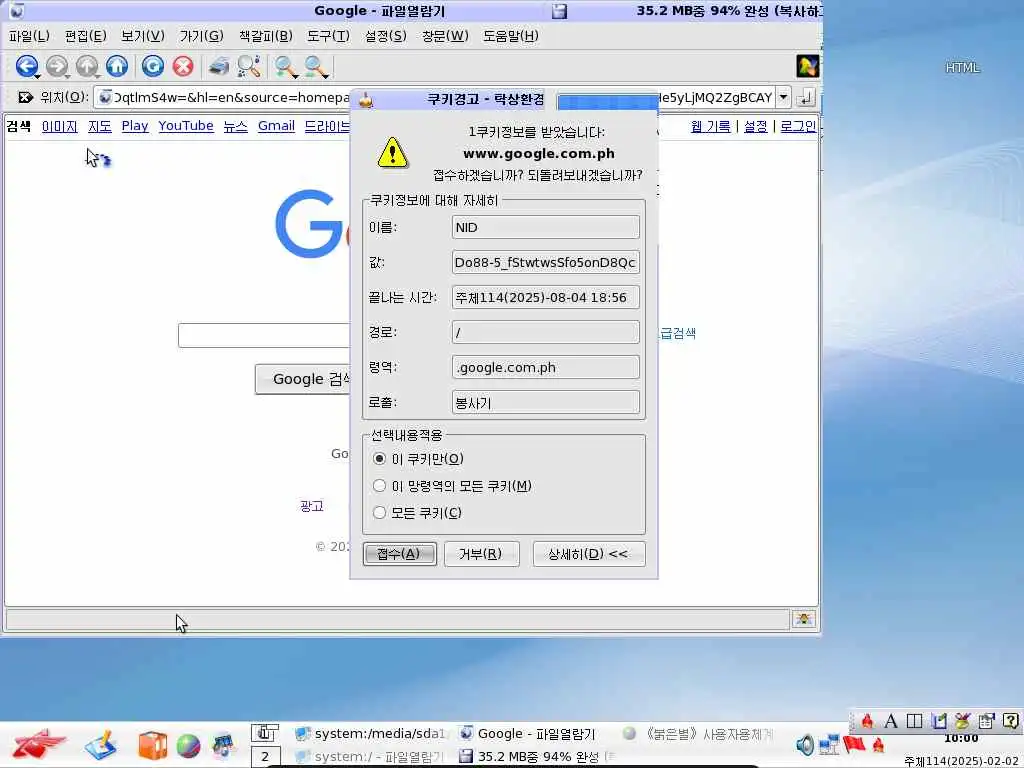Switch to virtual desktop 2 in pager

click(265, 757)
